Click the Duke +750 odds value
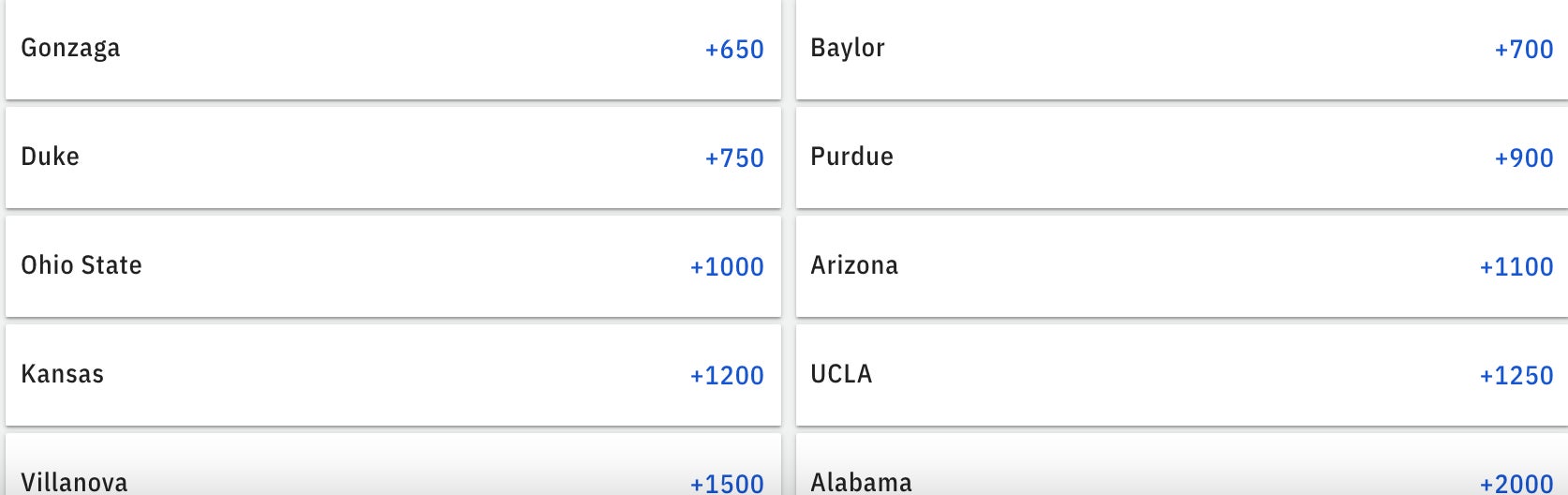 click(734, 158)
